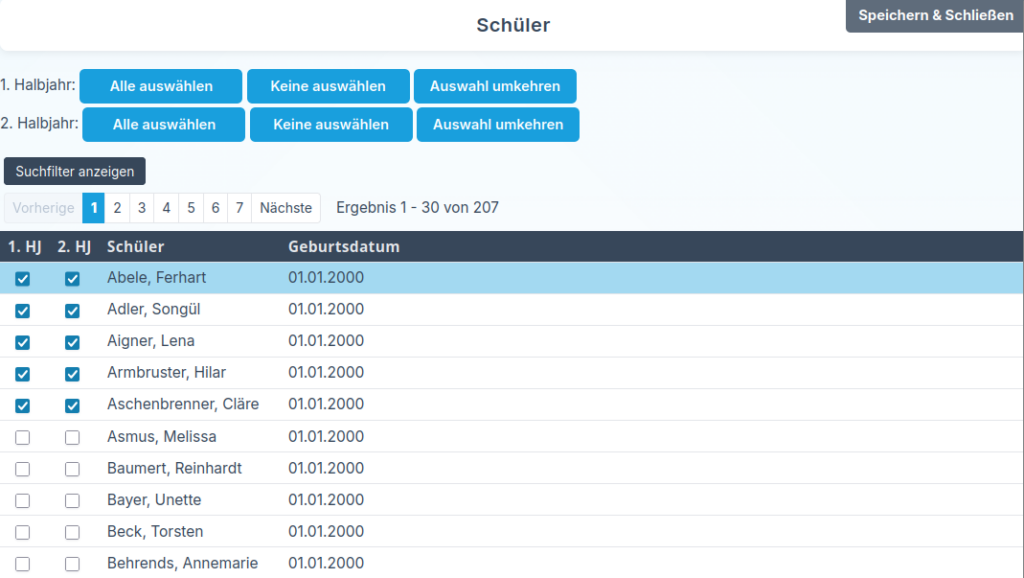This screenshot has width=1024, height=578.
Task: Enable 2. HJ for Baumert, Reinhardt
Action: (x=72, y=469)
